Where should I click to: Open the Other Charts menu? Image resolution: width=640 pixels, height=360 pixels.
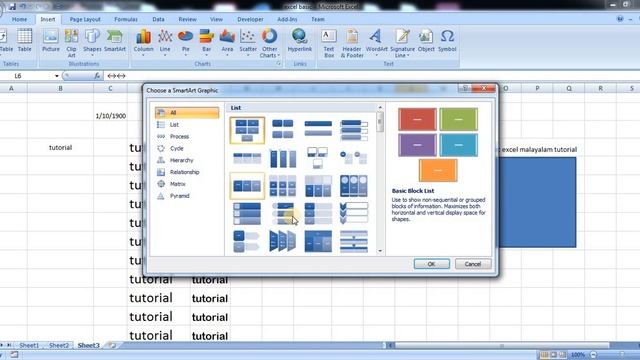coord(269,43)
